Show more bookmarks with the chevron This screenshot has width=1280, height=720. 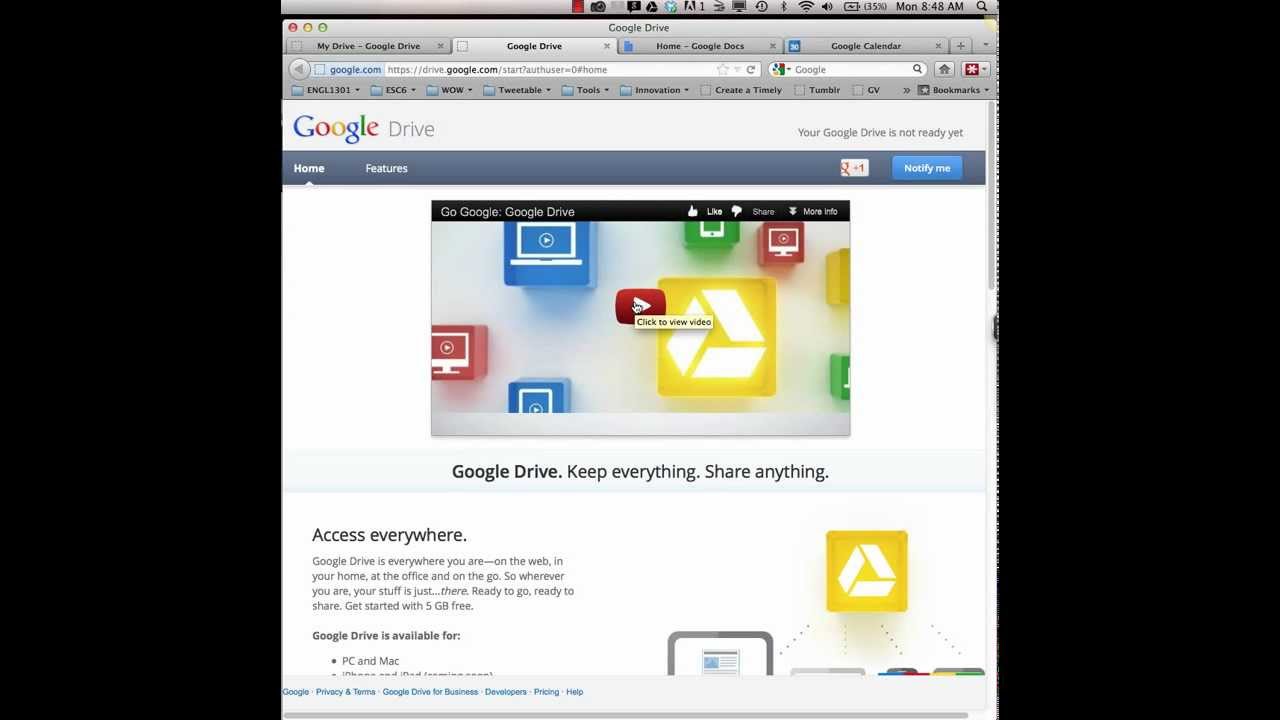(907, 90)
